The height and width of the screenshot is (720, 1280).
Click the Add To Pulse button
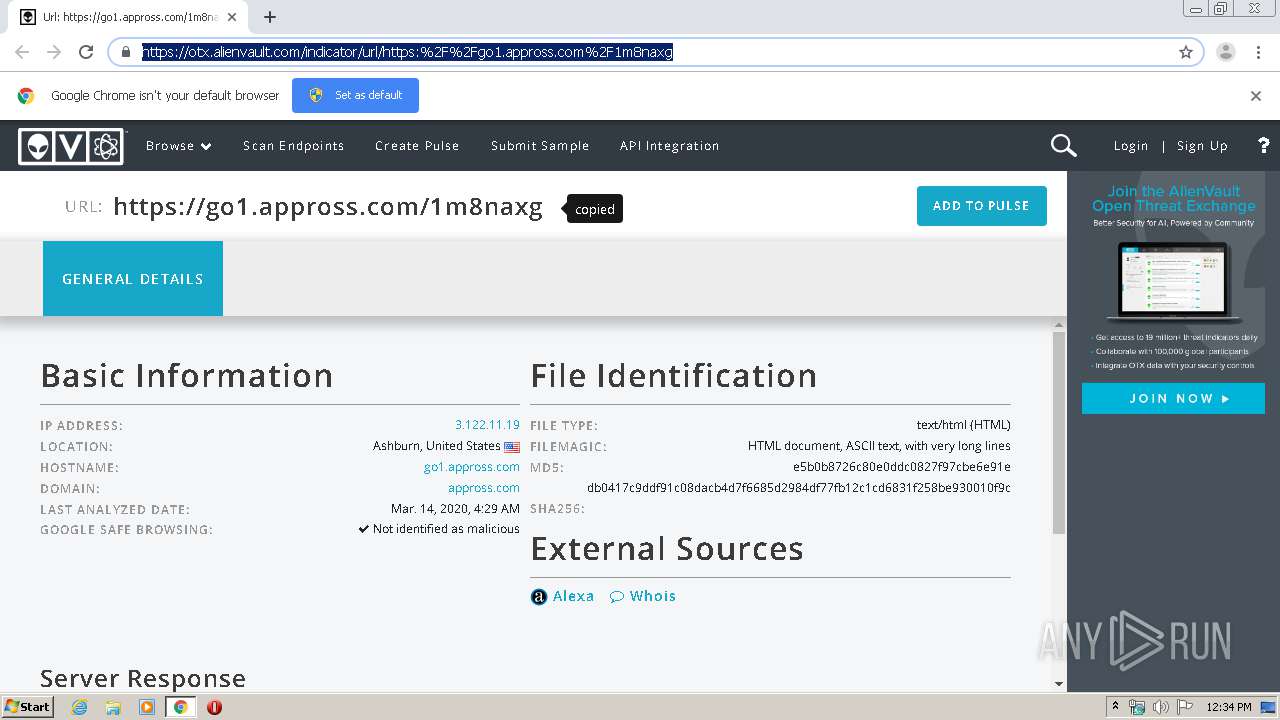(x=981, y=206)
